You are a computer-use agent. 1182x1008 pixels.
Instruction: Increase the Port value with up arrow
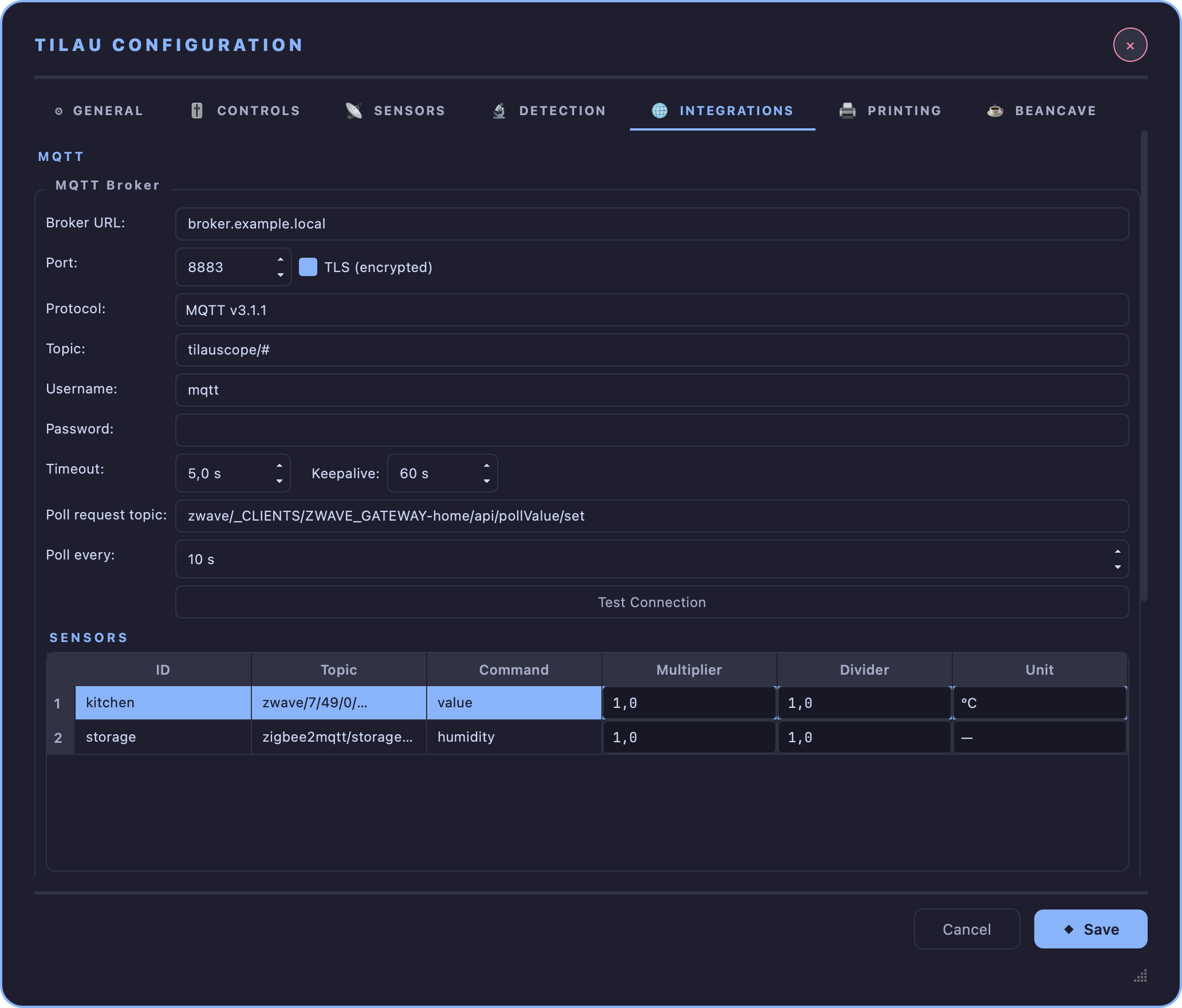280,259
